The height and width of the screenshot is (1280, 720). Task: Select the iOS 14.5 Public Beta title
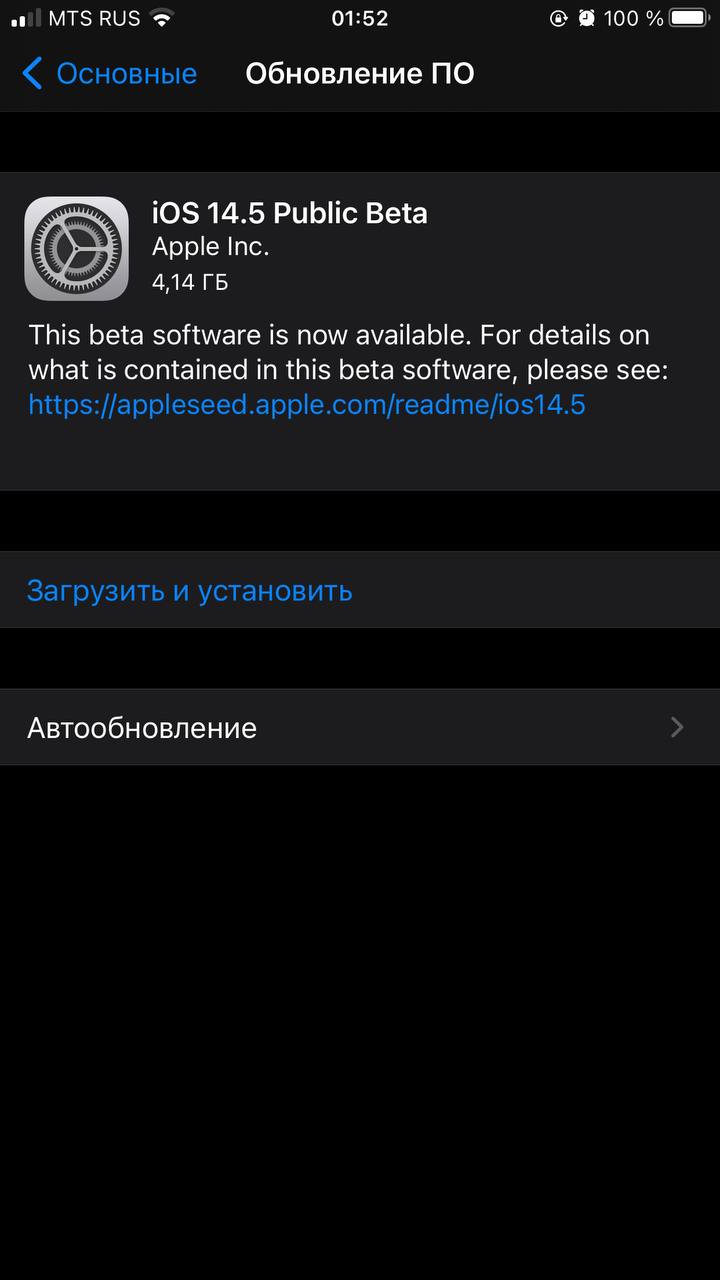(x=290, y=212)
